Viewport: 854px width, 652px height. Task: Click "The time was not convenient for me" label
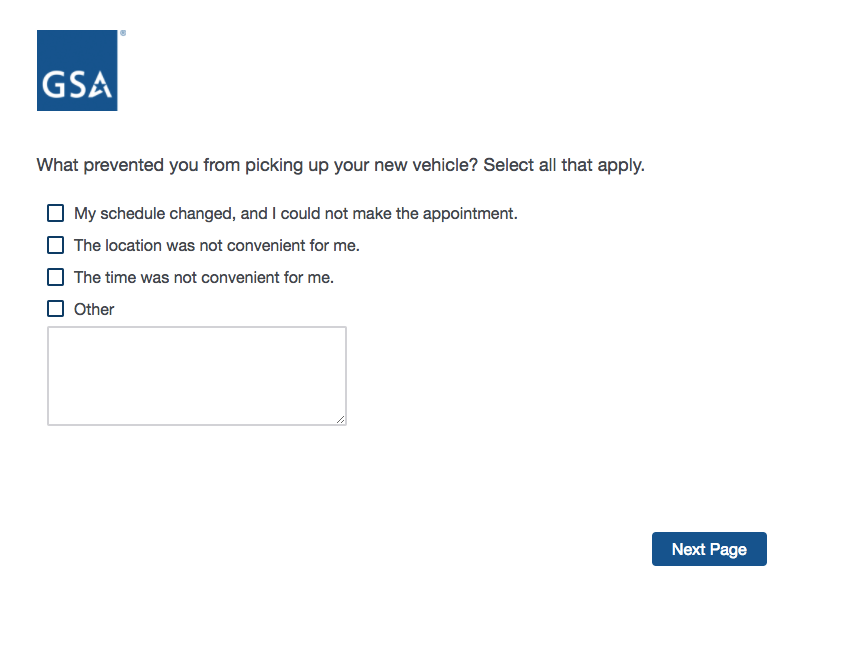pos(203,278)
